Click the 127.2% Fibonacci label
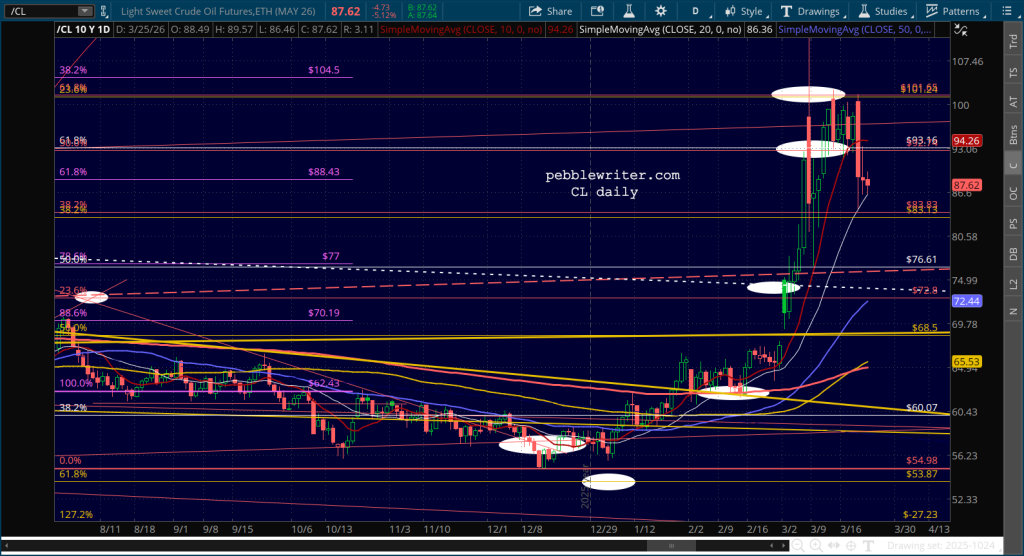 (x=76, y=514)
